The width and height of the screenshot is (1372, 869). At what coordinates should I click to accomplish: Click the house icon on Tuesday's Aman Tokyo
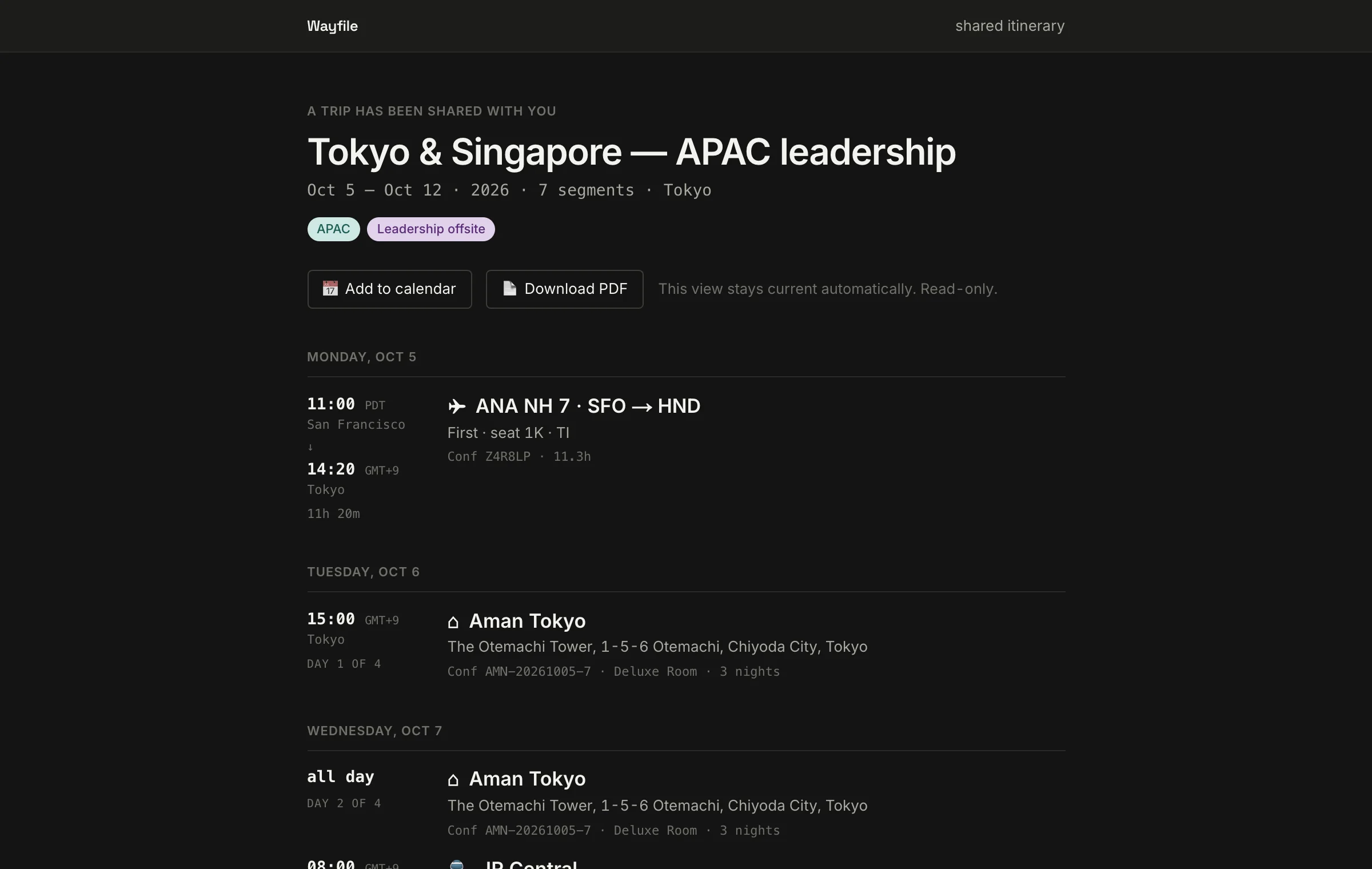[x=453, y=622]
